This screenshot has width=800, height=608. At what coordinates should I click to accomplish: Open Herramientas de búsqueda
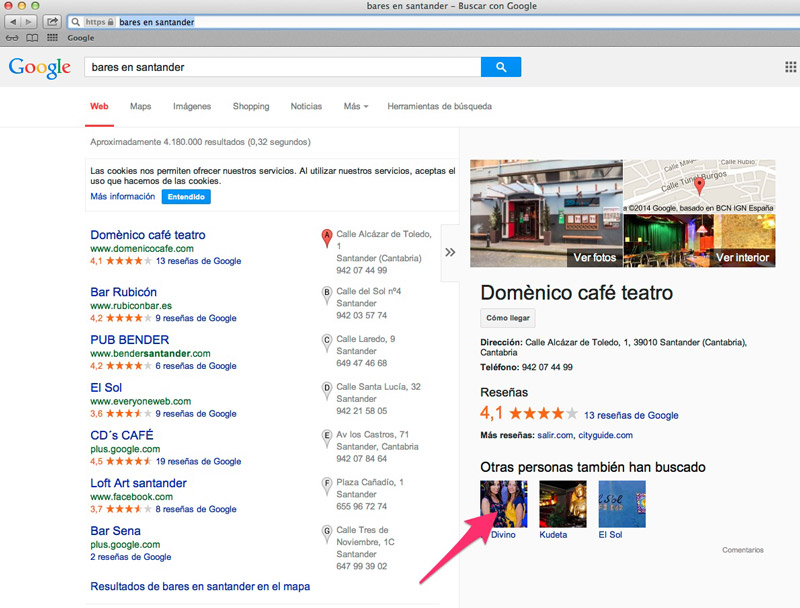[x=439, y=106]
